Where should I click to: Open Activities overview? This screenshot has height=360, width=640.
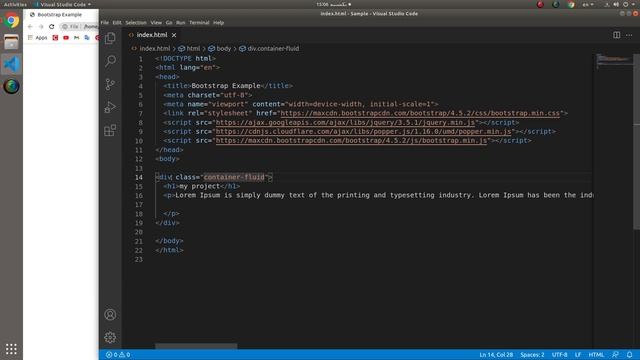pos(15,4)
